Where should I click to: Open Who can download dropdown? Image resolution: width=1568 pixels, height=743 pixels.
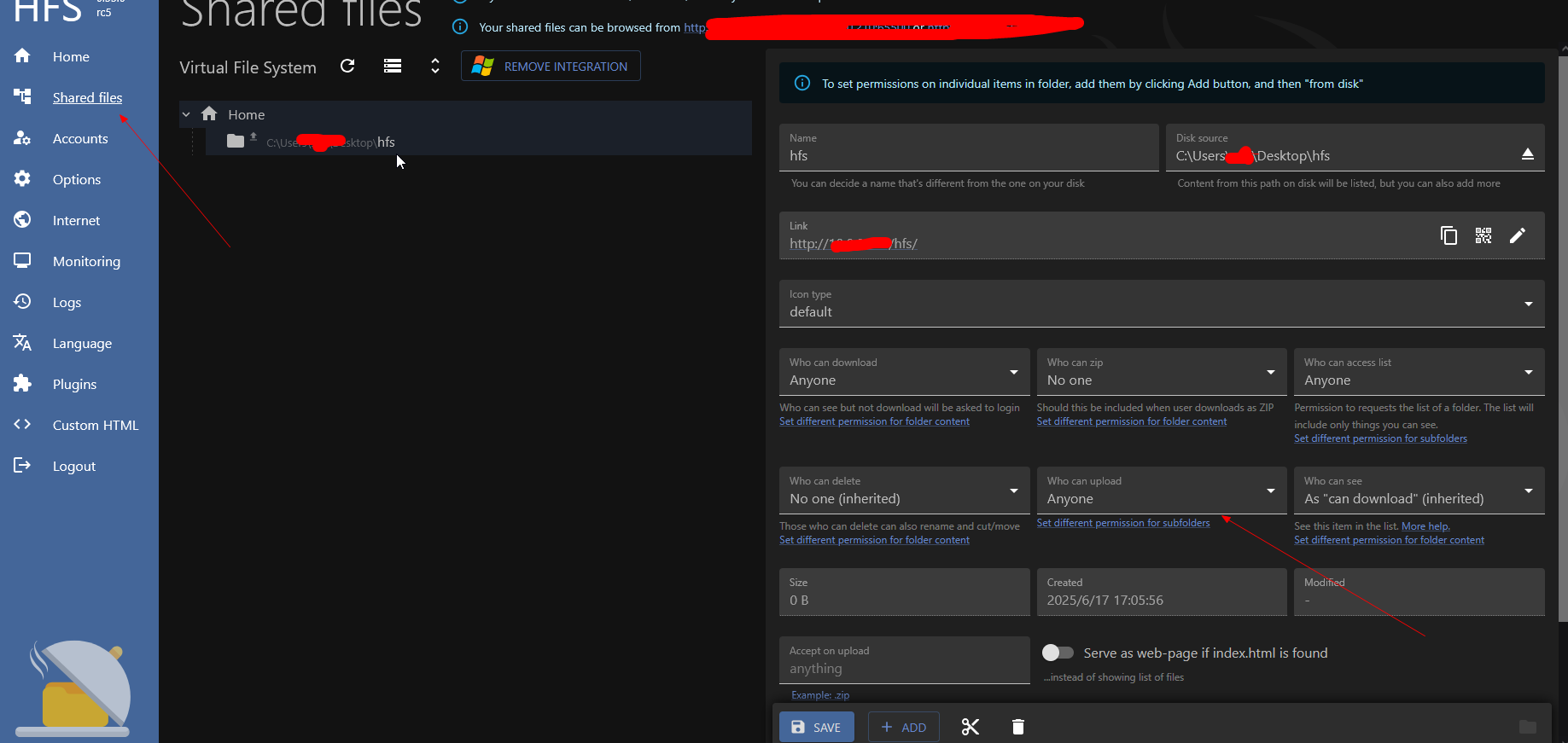(x=905, y=372)
